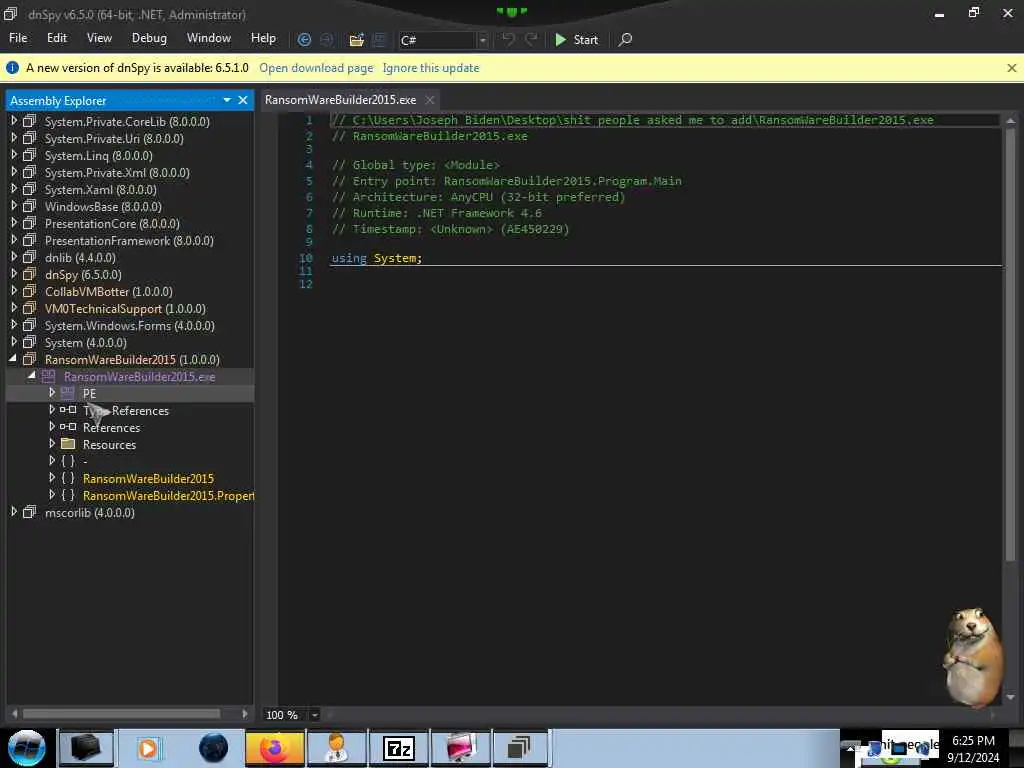This screenshot has width=1024, height=768.
Task: Click assembly icon next to System.Private.CoreLib
Action: [29, 121]
